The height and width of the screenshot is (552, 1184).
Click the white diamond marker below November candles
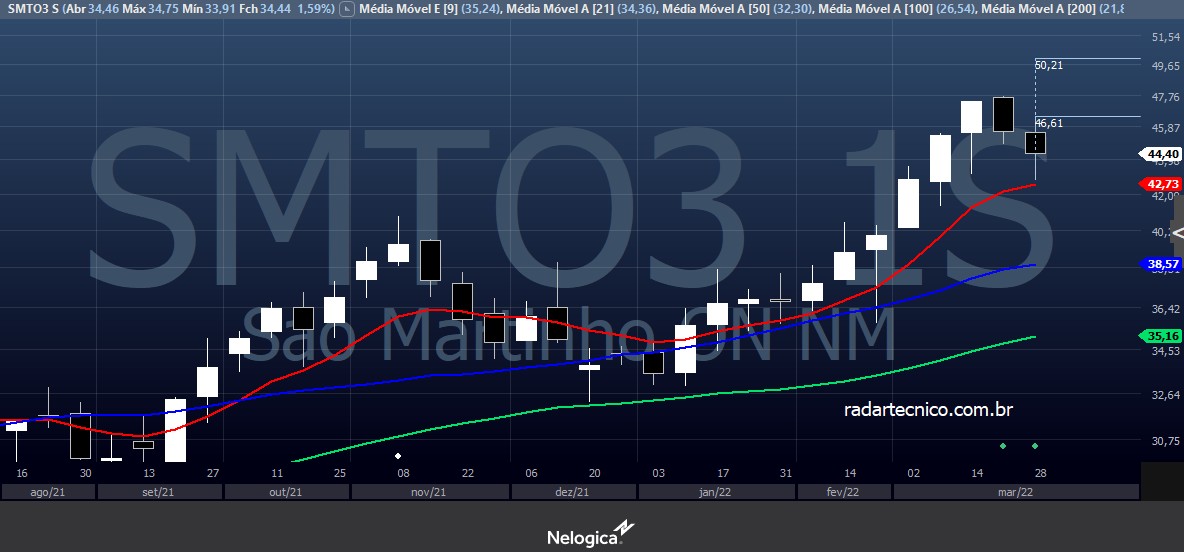tap(398, 455)
